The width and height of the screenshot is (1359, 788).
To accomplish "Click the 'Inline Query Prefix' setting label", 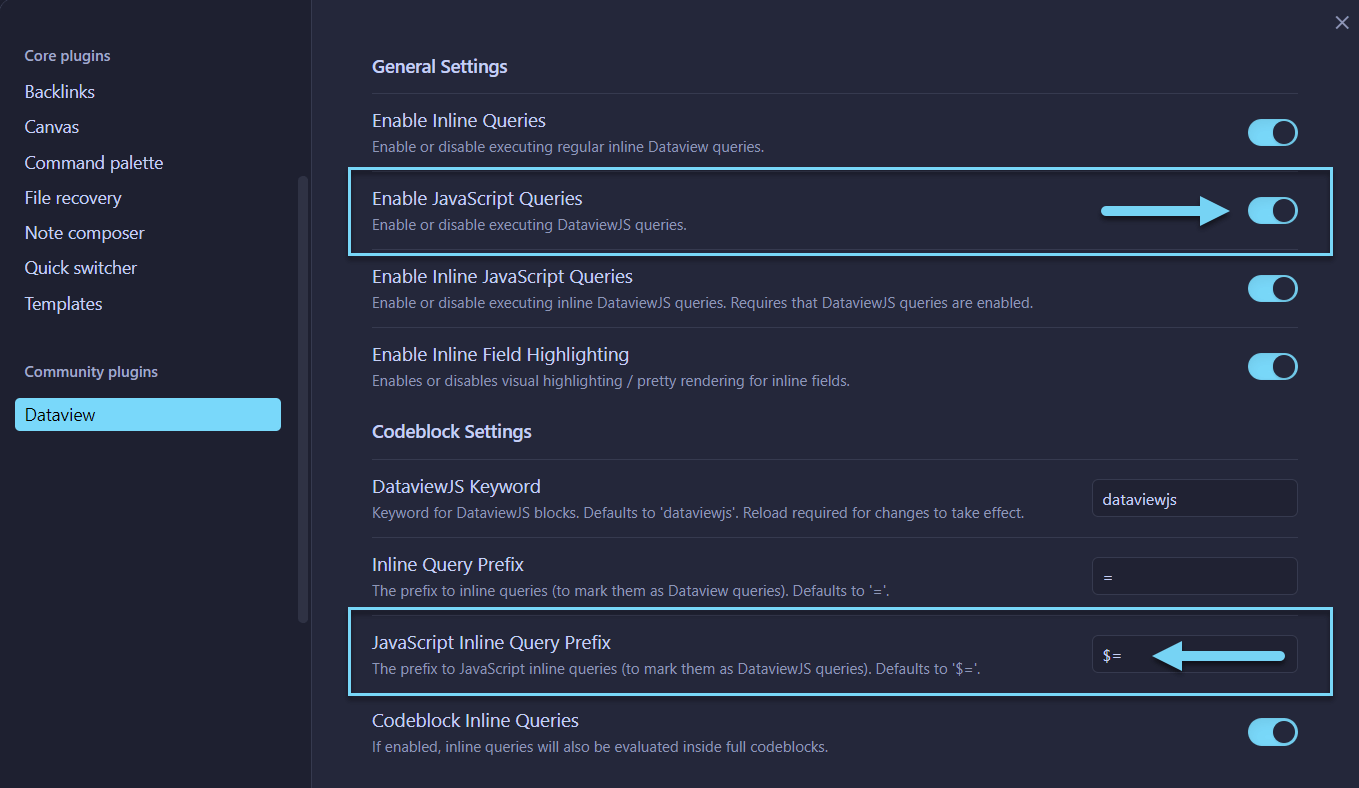I will pyautogui.click(x=448, y=565).
